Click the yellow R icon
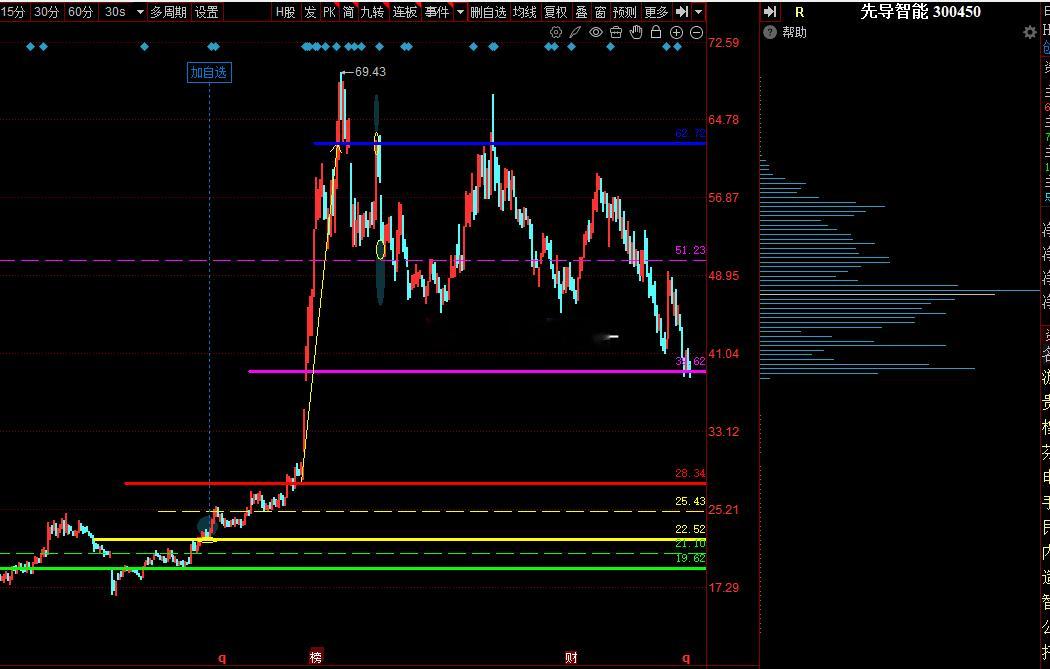Viewport: 1050px width, 669px height. pos(800,12)
